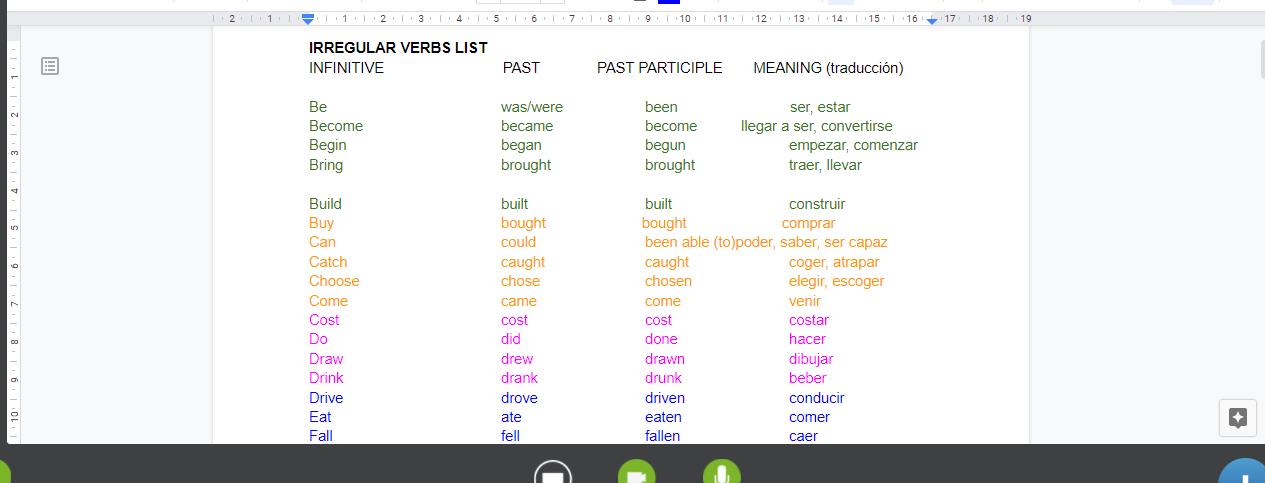Click the green word 'brought' in PAST column

pos(526,165)
